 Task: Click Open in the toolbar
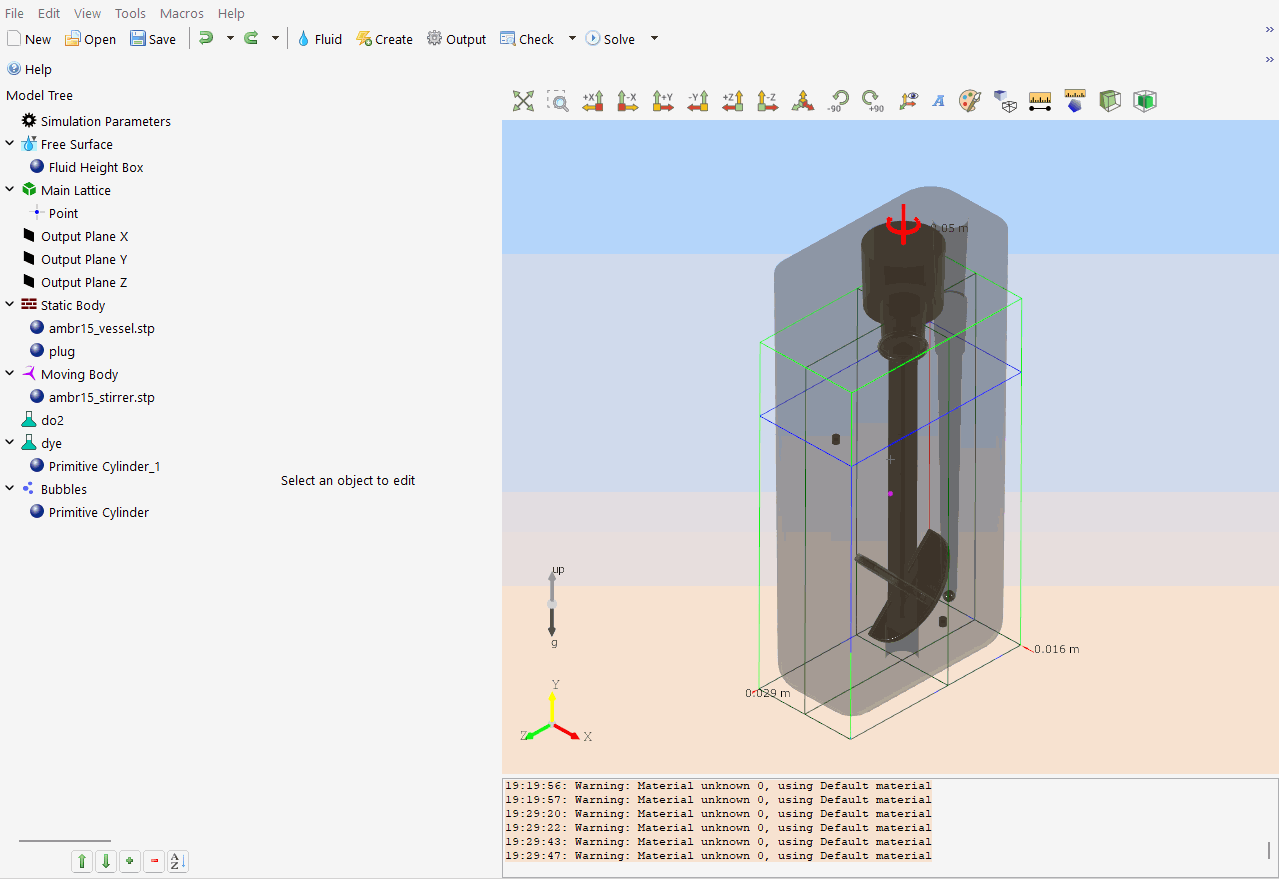click(91, 39)
